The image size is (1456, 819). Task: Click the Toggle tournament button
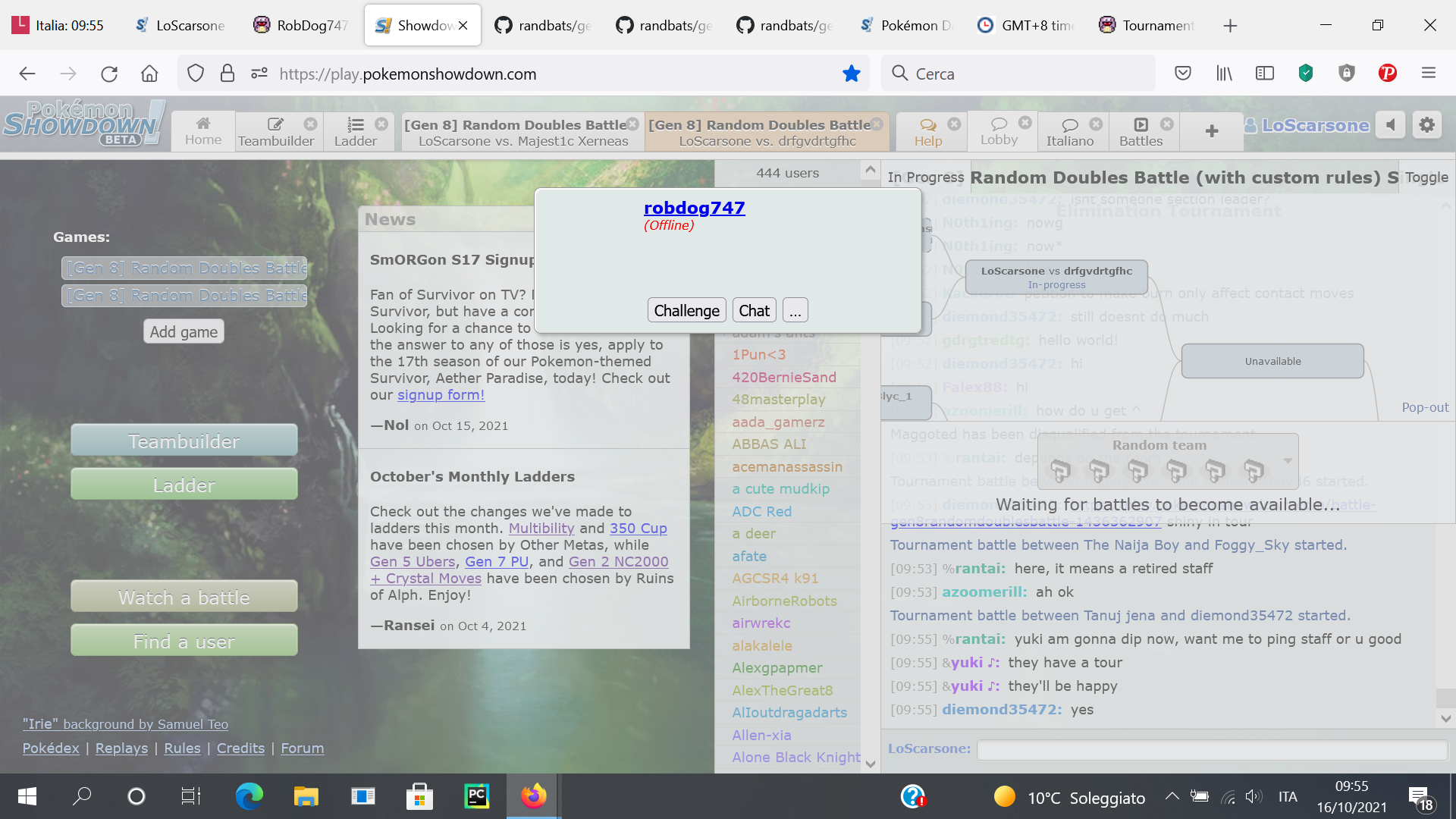[1426, 177]
